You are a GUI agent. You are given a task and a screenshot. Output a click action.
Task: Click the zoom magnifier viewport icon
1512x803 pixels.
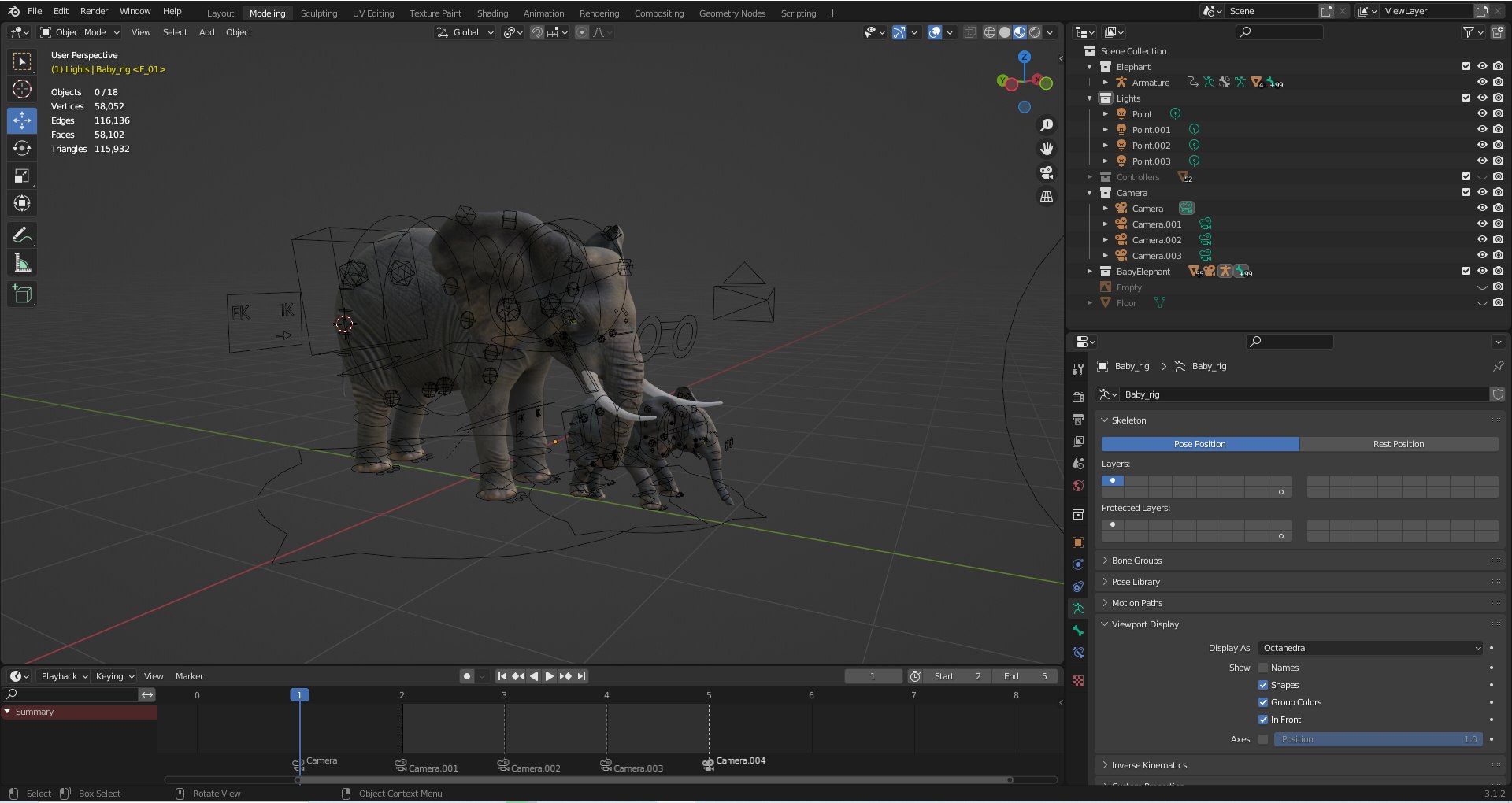[1047, 125]
